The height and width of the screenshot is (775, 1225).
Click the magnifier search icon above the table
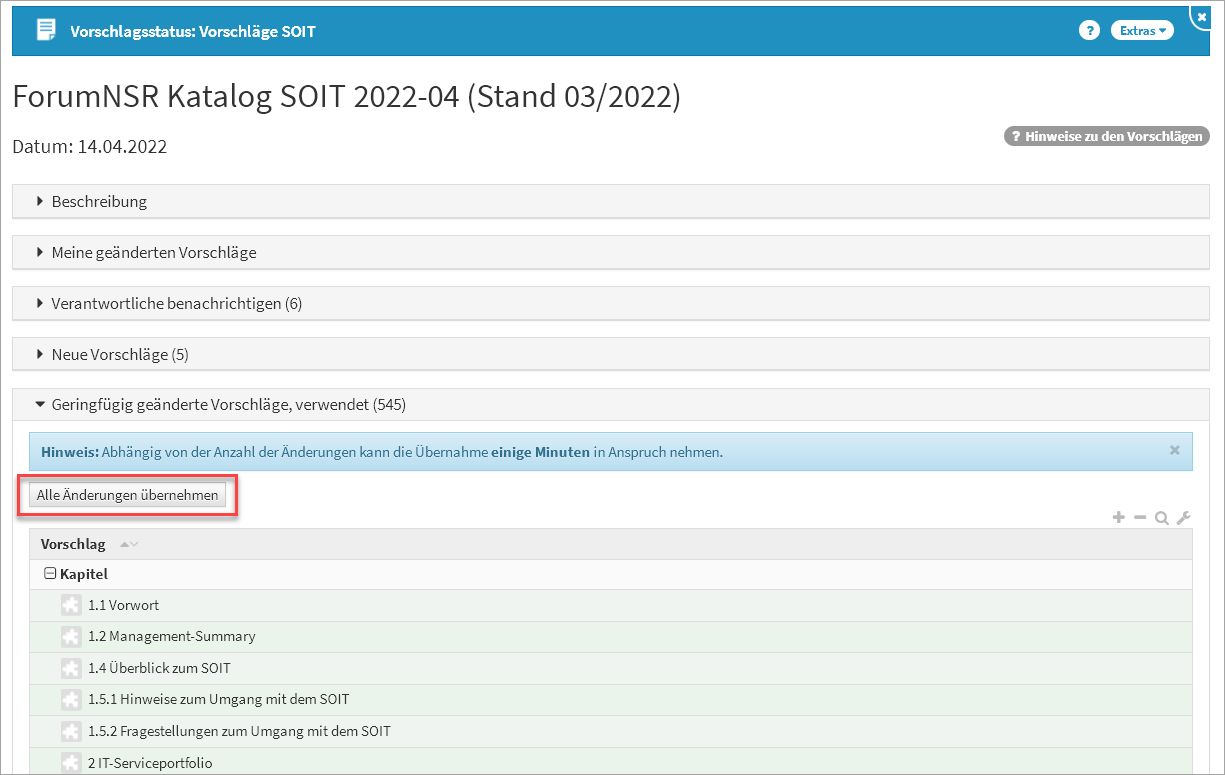pos(1161,518)
